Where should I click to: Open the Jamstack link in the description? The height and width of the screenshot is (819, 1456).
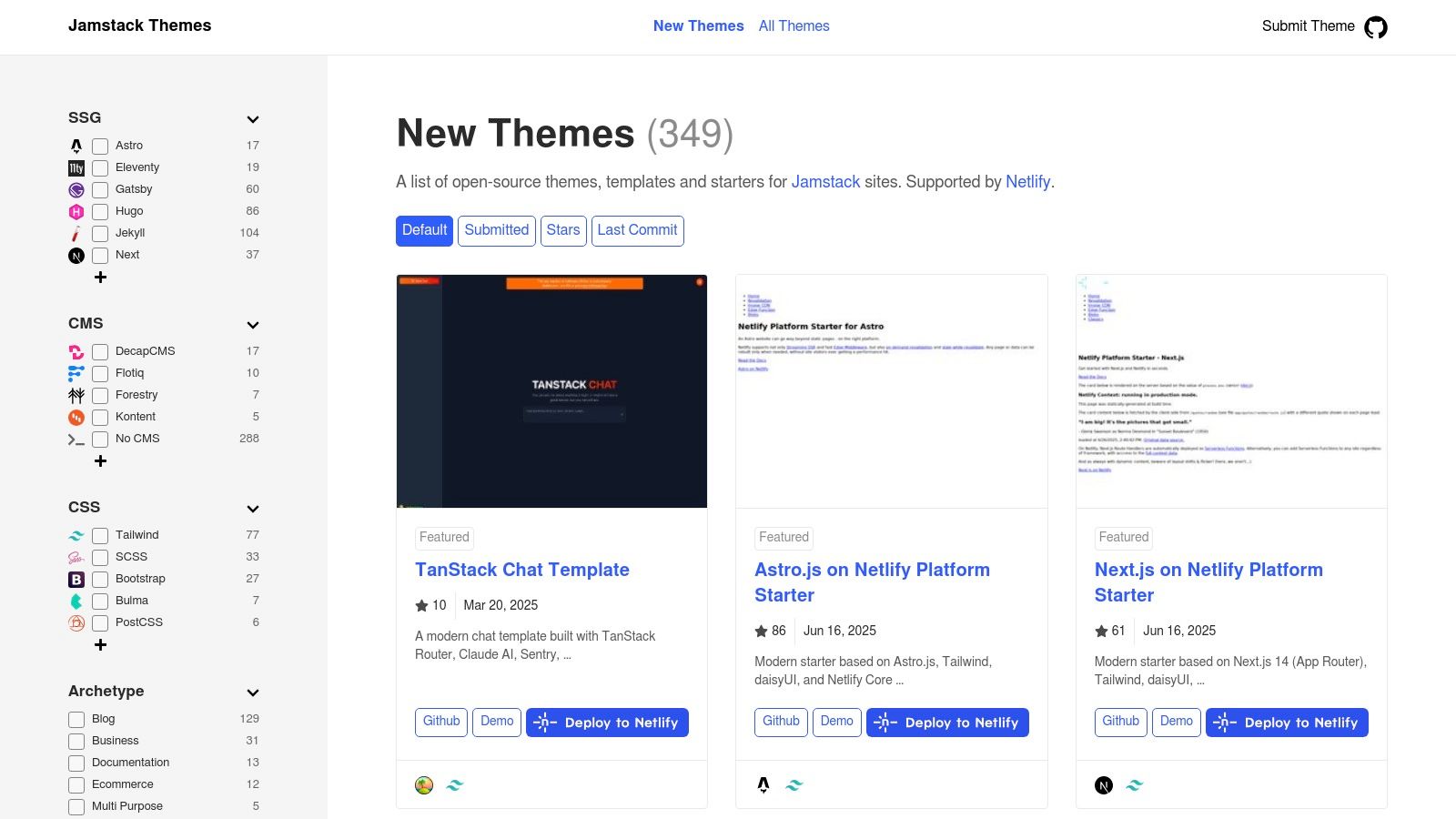[x=826, y=182]
